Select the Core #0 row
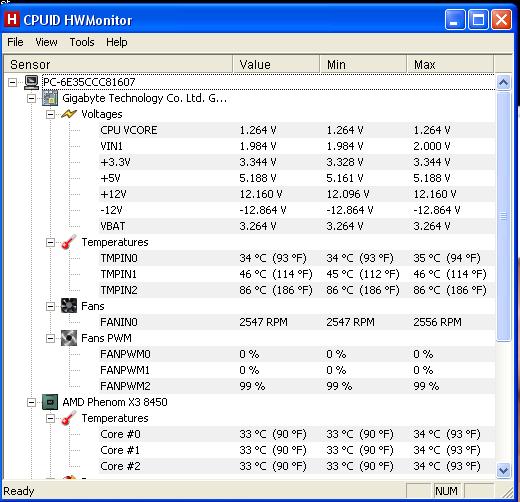 [x=297, y=434]
